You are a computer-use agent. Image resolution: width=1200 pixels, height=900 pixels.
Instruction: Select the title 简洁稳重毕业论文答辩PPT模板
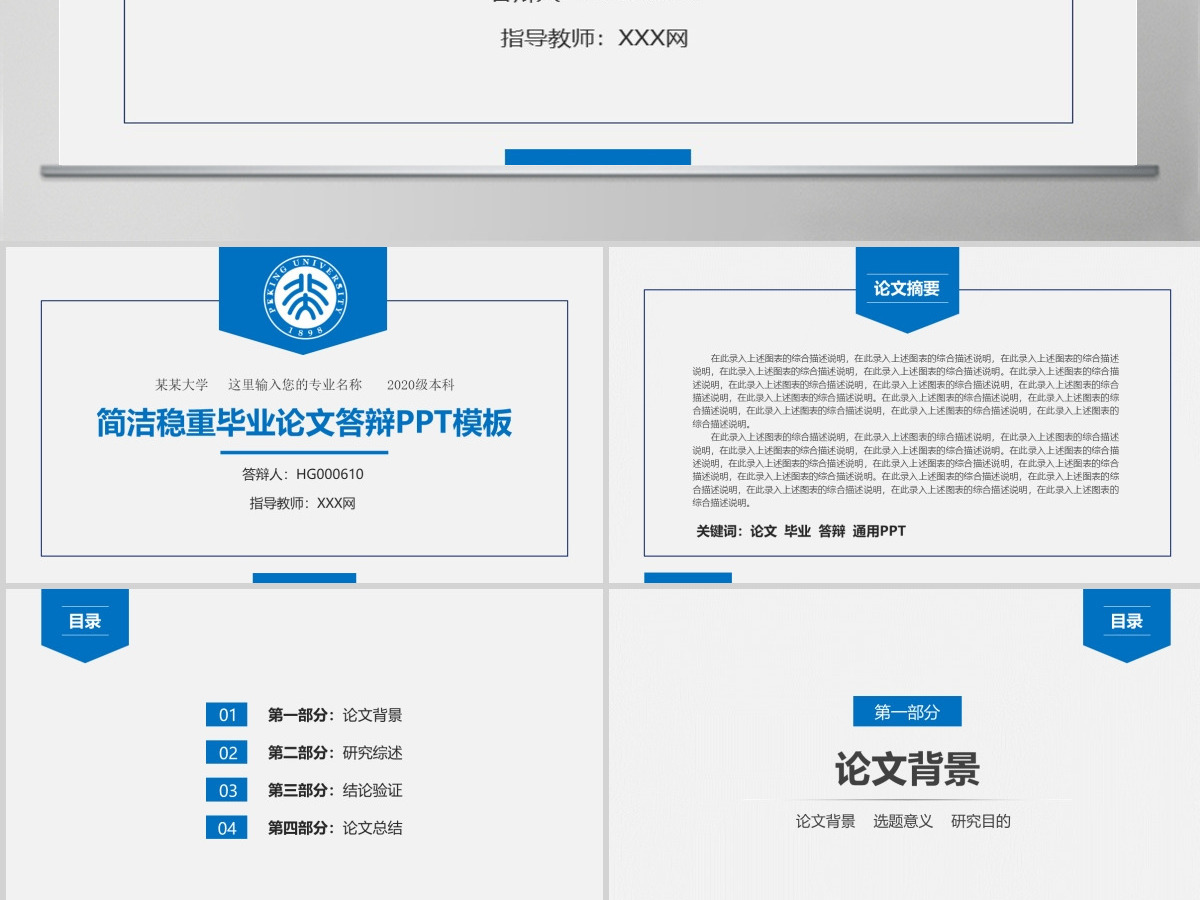pos(304,423)
